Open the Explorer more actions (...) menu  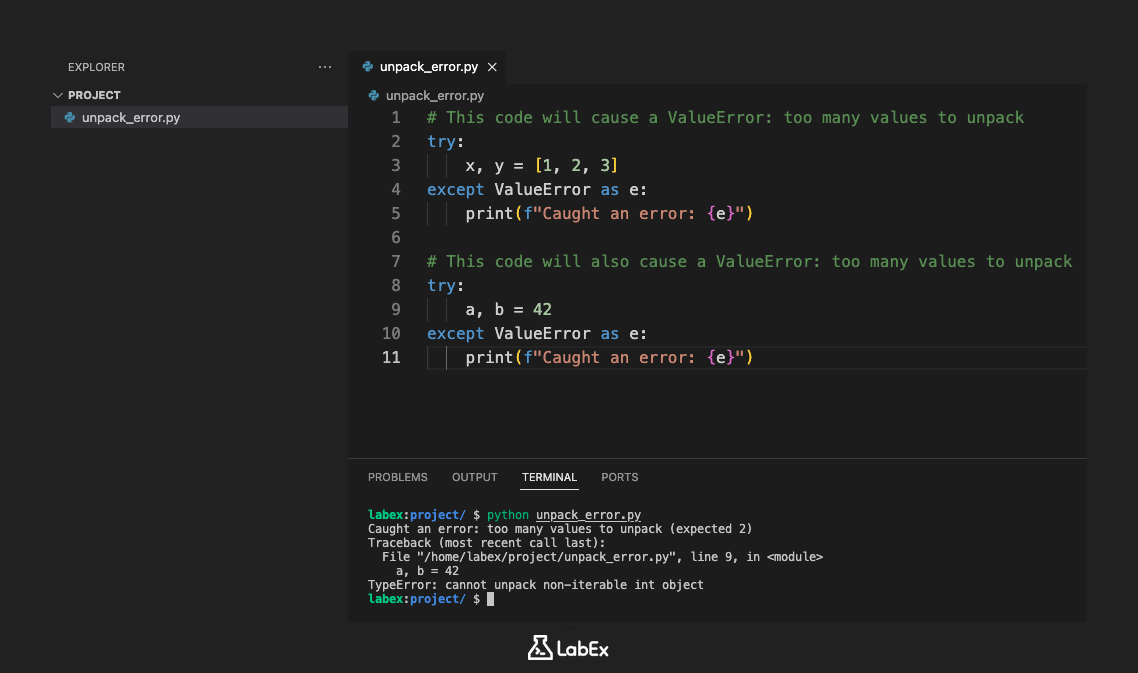point(325,67)
